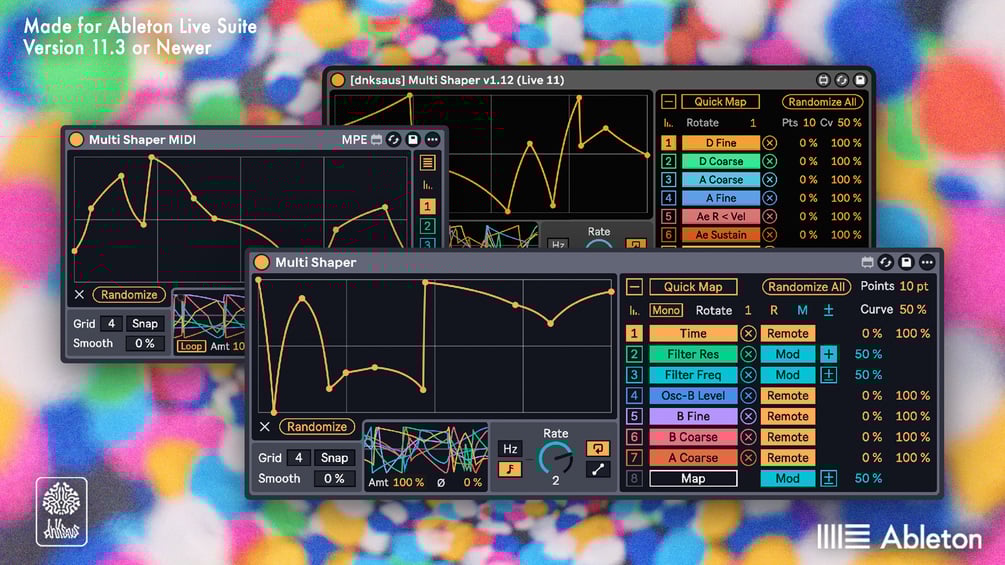Click plus-minus polarity icon on Map row 8
This screenshot has width=1005, height=565.
pyautogui.click(x=828, y=479)
